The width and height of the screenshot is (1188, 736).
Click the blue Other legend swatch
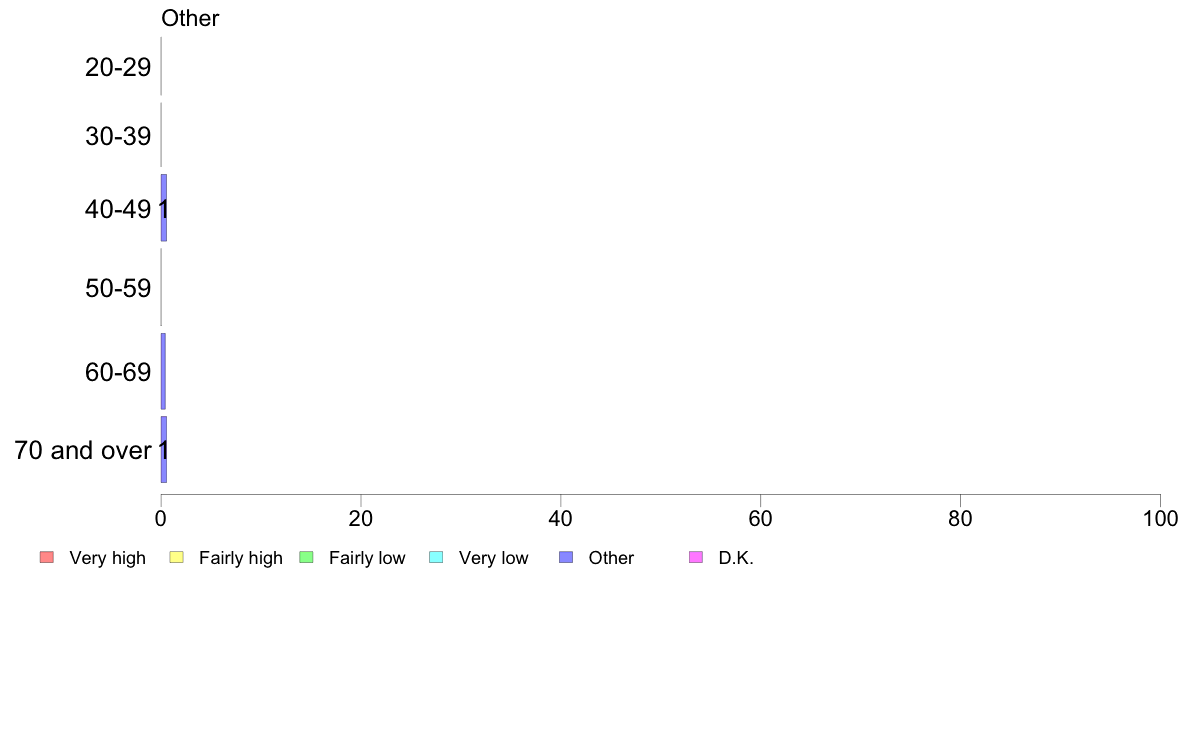pos(566,557)
